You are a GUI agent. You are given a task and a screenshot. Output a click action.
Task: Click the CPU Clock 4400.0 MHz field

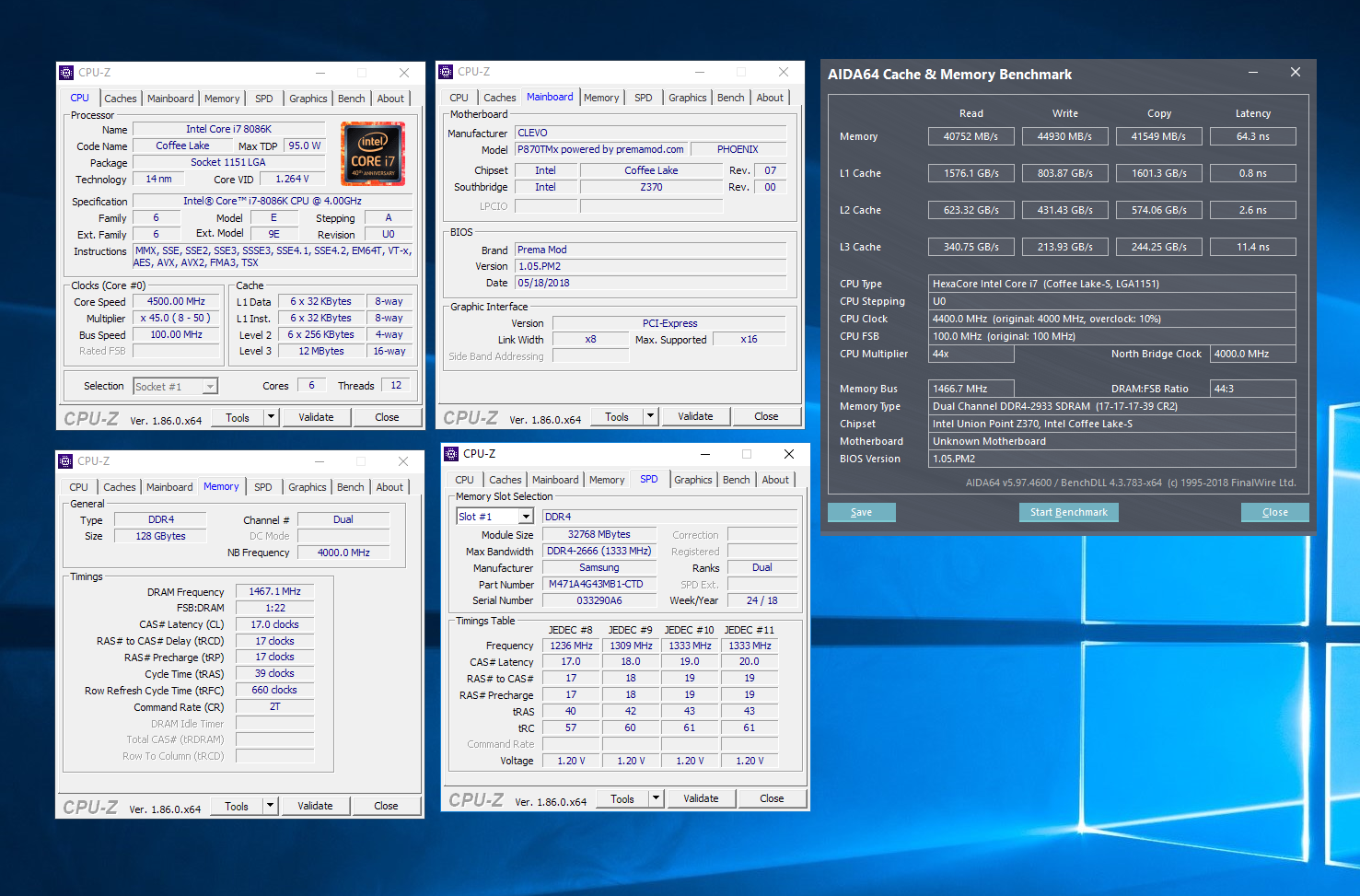(x=1112, y=319)
